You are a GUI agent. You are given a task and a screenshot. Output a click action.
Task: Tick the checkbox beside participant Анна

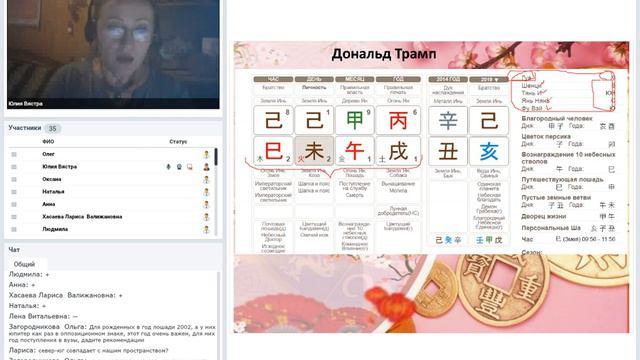pyautogui.click(x=14, y=204)
